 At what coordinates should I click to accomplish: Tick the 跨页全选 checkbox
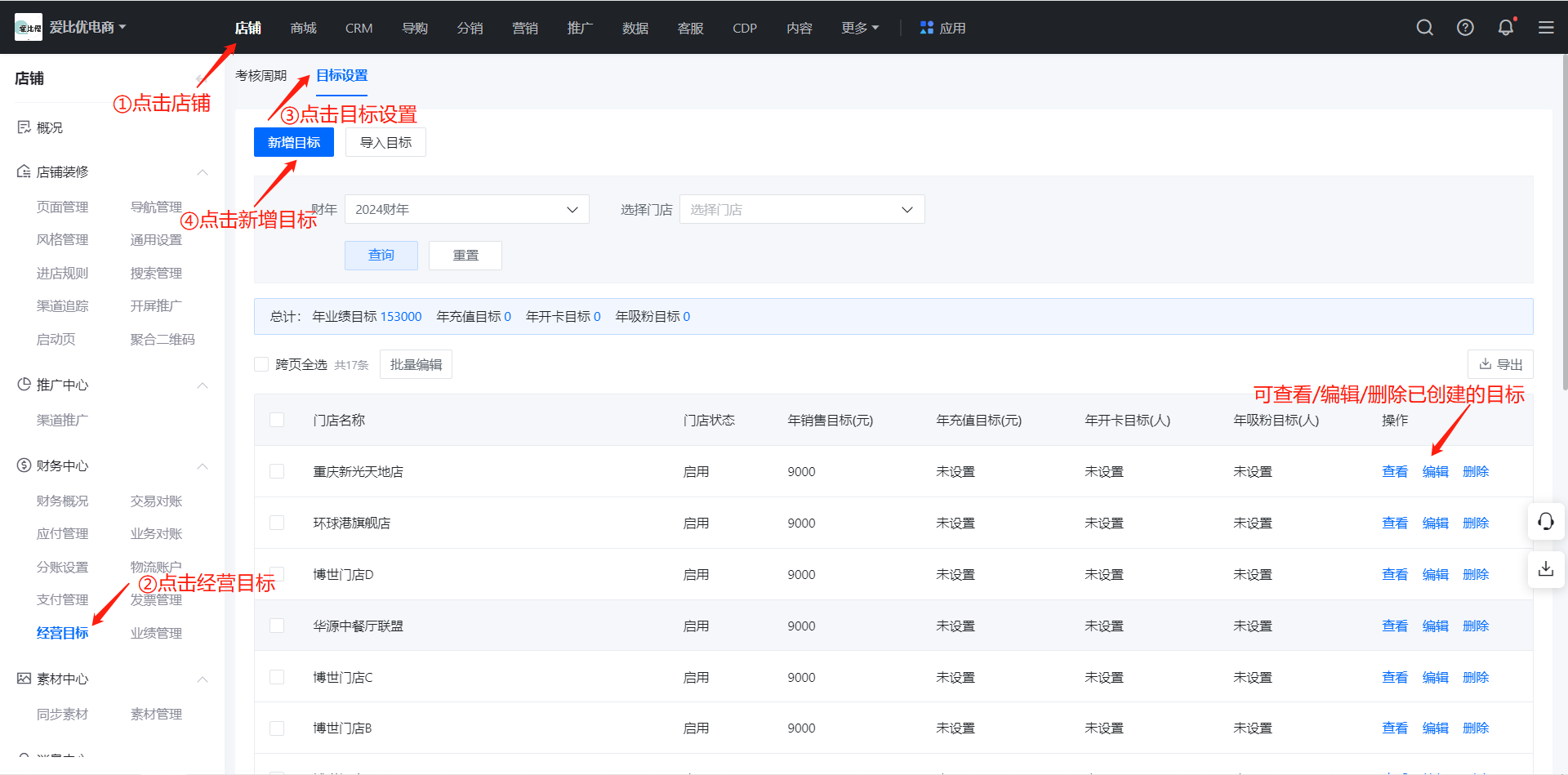(261, 364)
